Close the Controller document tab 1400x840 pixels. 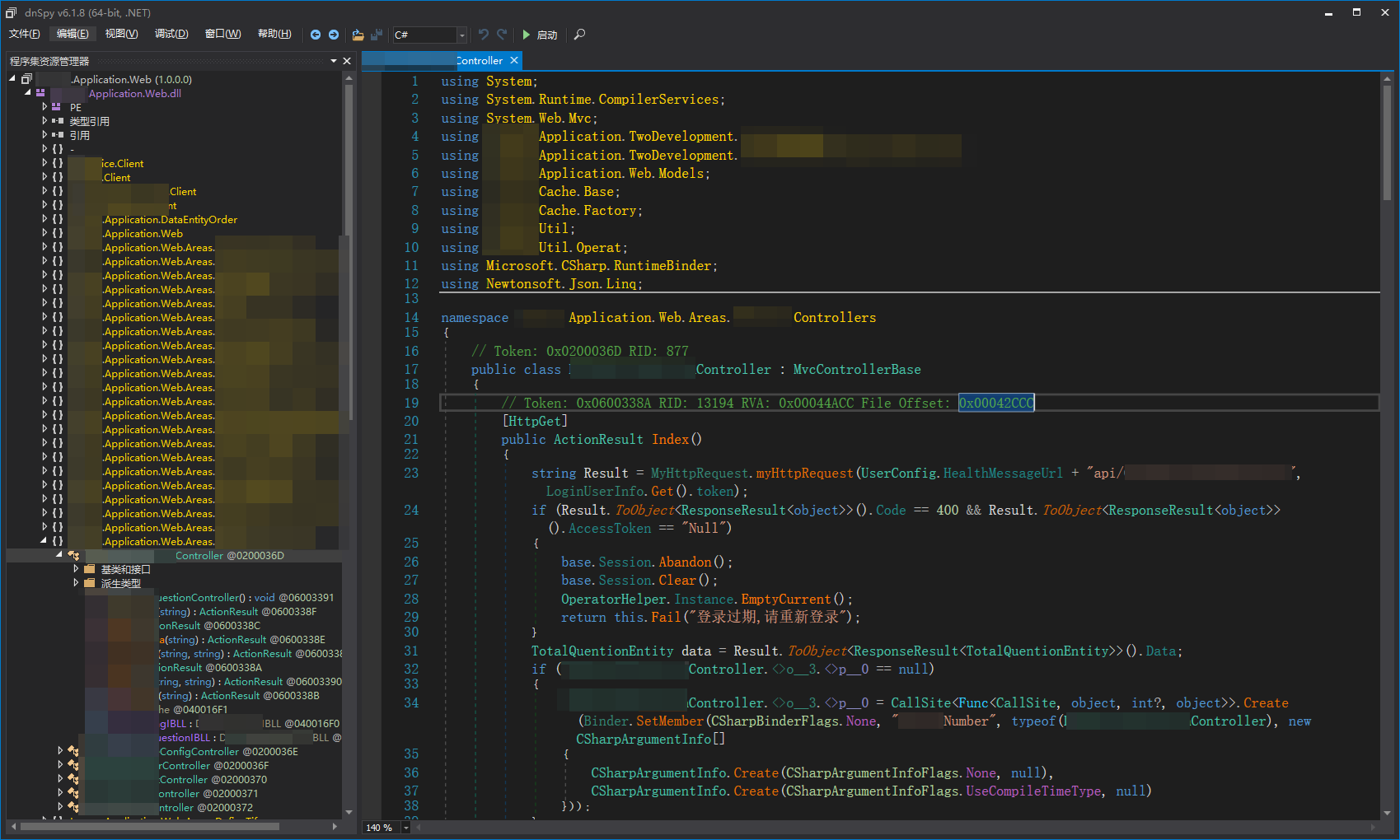click(514, 60)
